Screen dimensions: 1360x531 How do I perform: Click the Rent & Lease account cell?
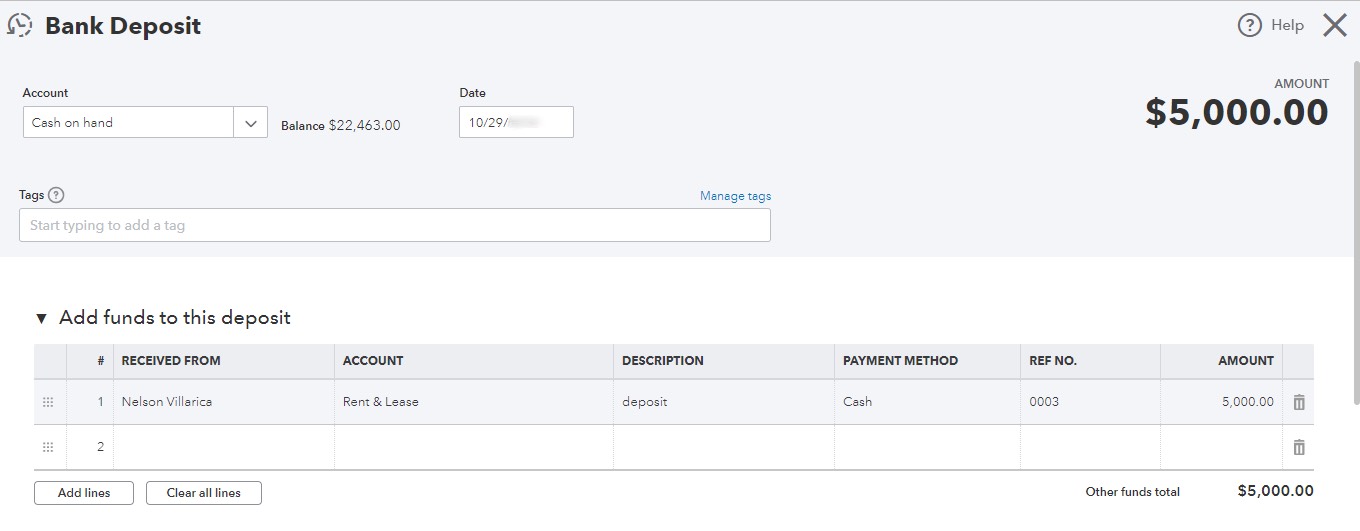click(x=473, y=402)
